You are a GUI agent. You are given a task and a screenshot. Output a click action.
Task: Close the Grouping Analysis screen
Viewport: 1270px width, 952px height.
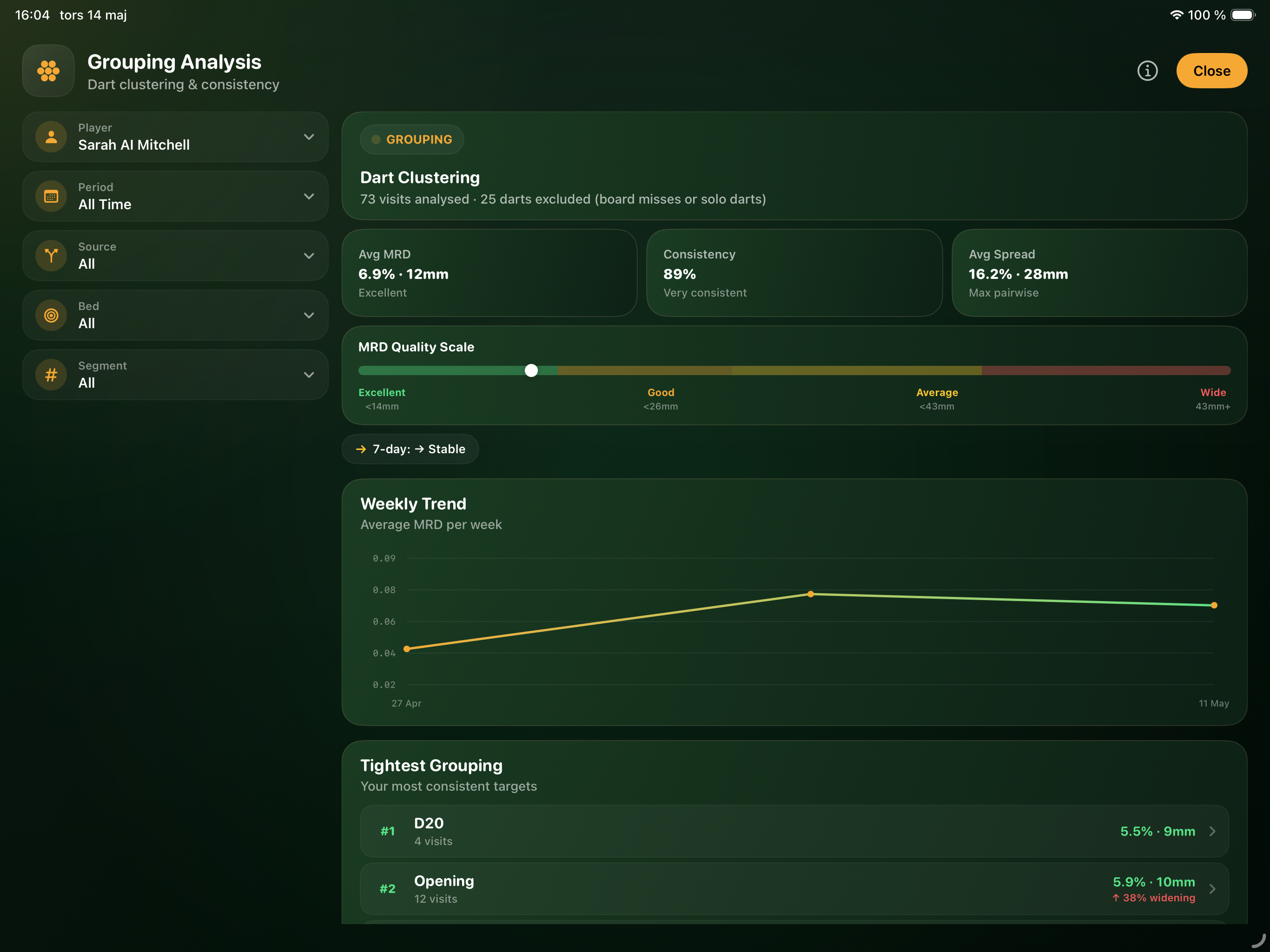[1211, 71]
